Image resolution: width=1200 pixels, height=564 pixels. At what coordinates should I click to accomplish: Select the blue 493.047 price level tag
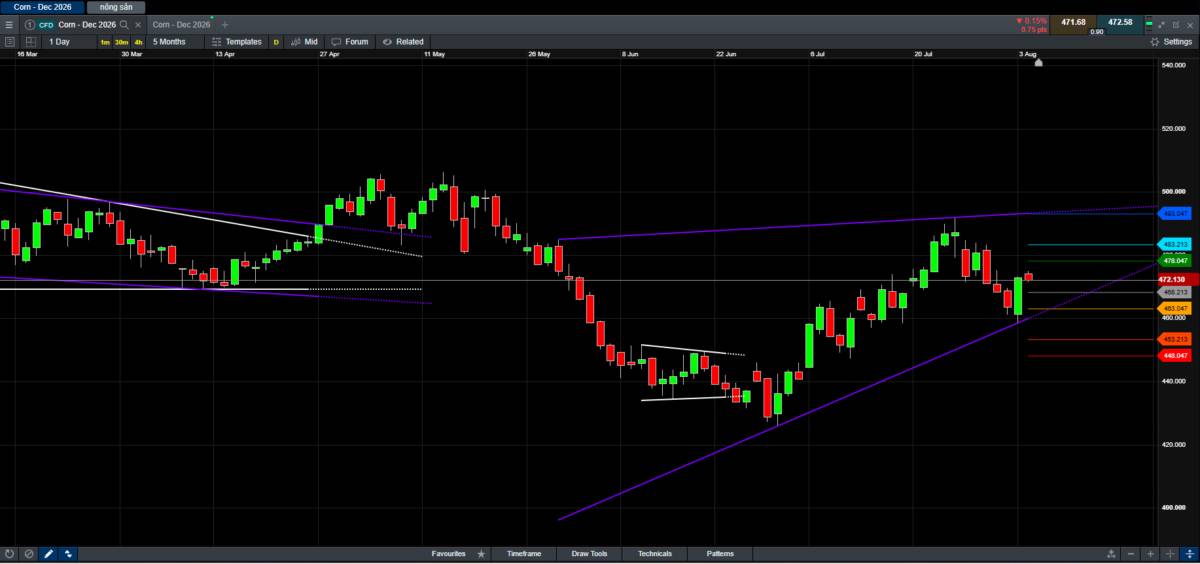[x=1172, y=213]
